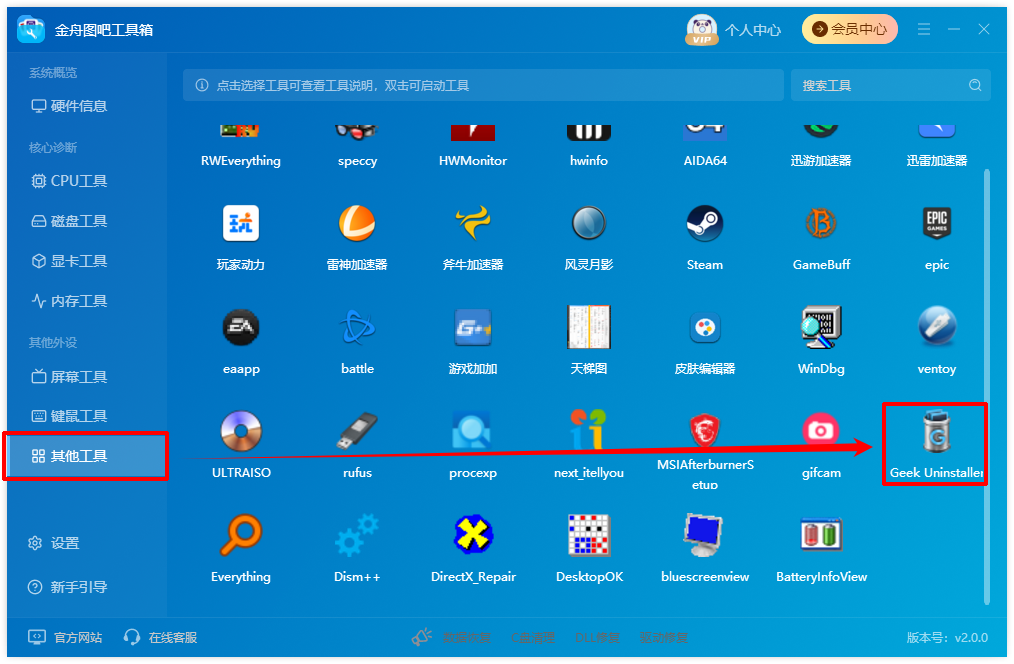
Task: Click the rufus USB drive icon
Action: [357, 431]
